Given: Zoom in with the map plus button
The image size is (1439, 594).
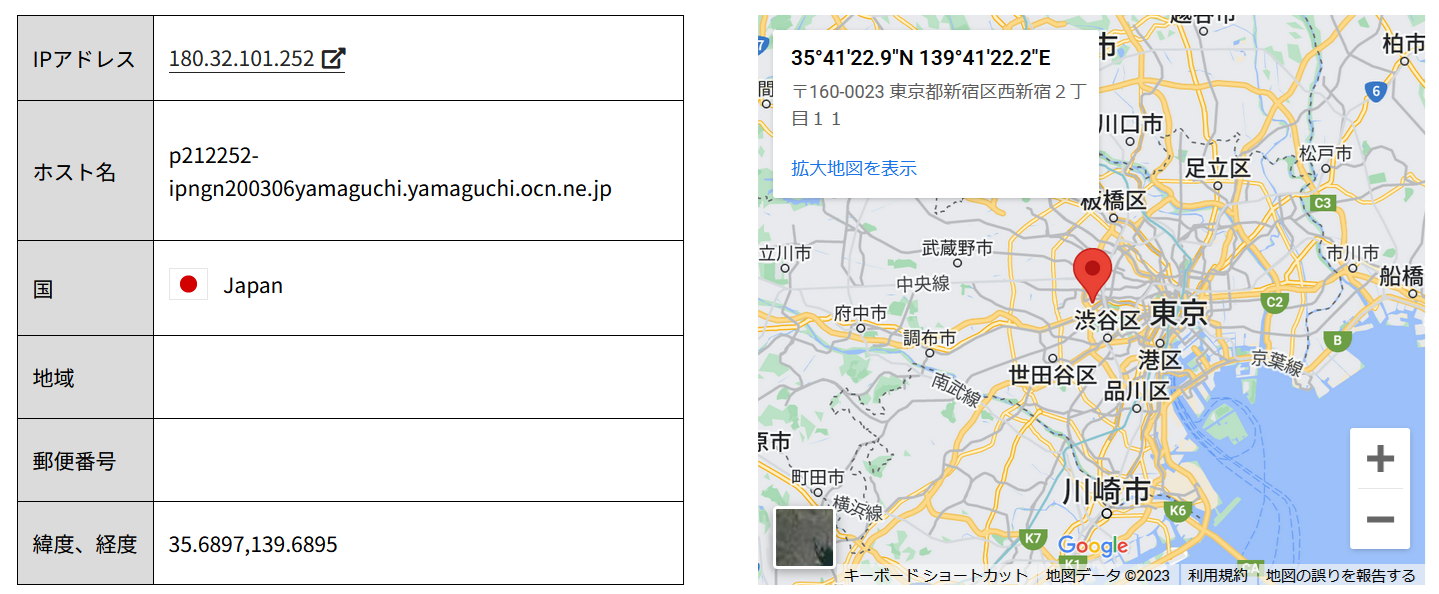Looking at the screenshot, I should 1380,459.
